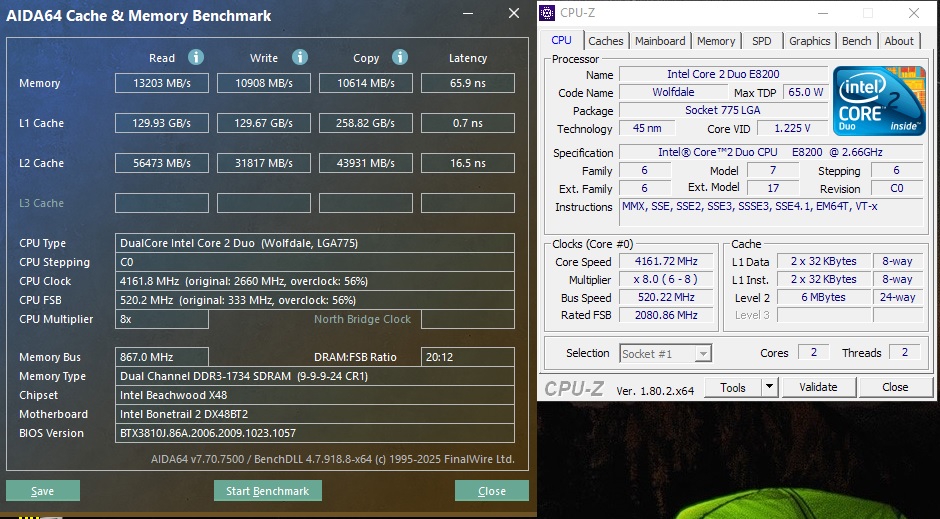Click the Instructions list field in CPU-Z

(x=772, y=212)
